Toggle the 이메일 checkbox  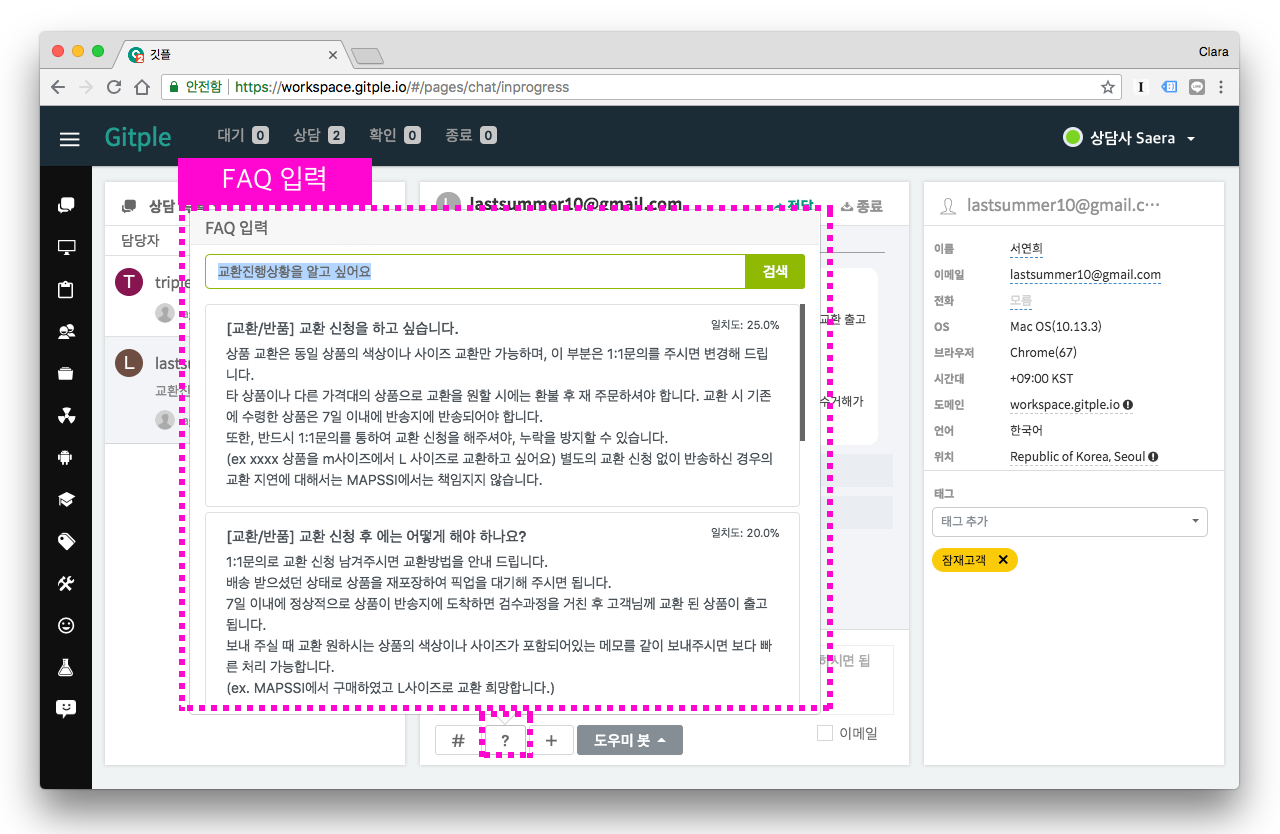click(x=825, y=733)
